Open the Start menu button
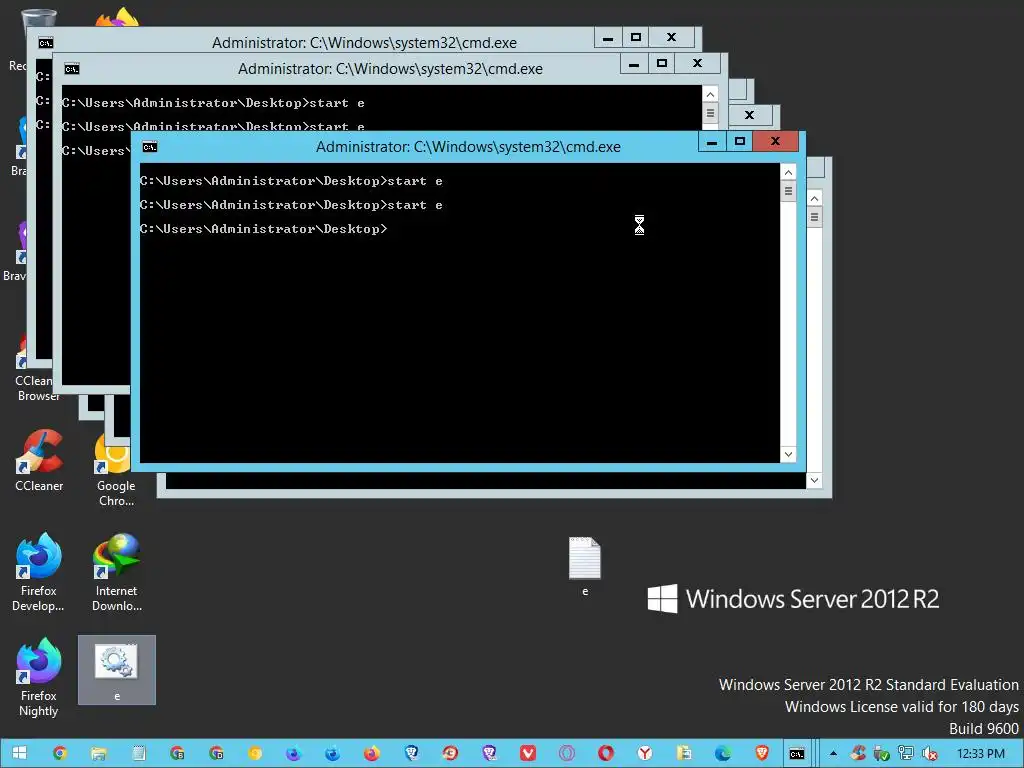Screen dimensions: 1024x768 coord(19,754)
